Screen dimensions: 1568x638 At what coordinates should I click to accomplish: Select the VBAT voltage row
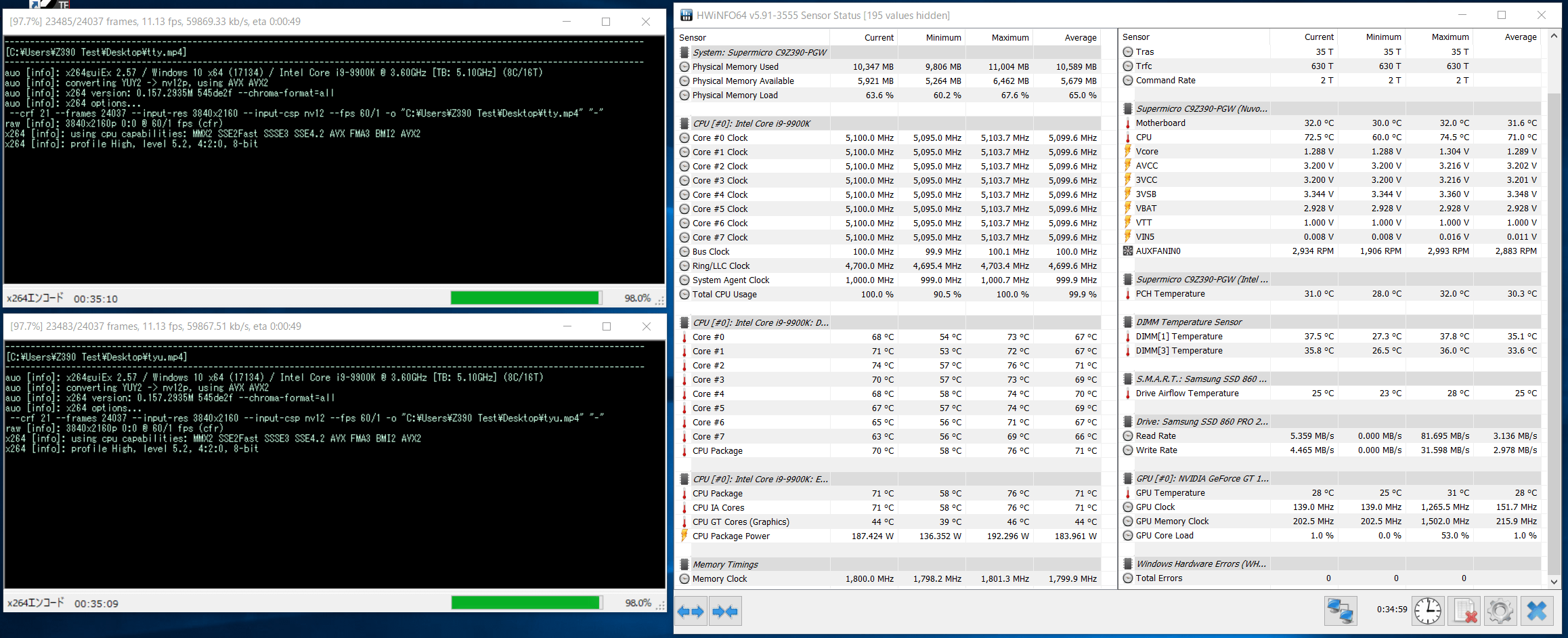click(1331, 208)
